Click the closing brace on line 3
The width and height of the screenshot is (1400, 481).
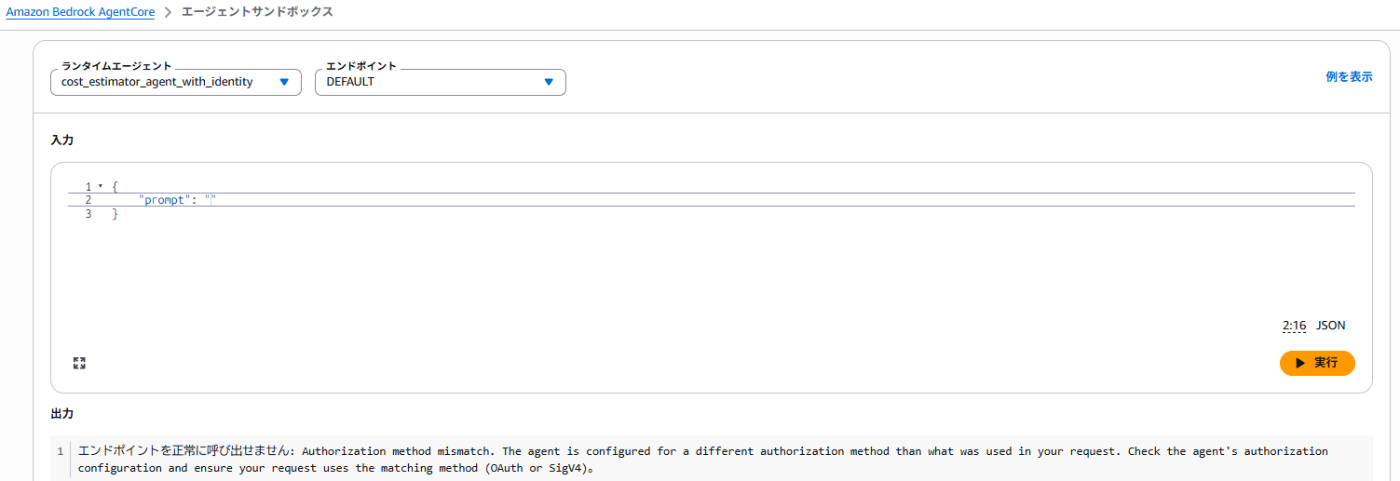pyautogui.click(x=115, y=214)
